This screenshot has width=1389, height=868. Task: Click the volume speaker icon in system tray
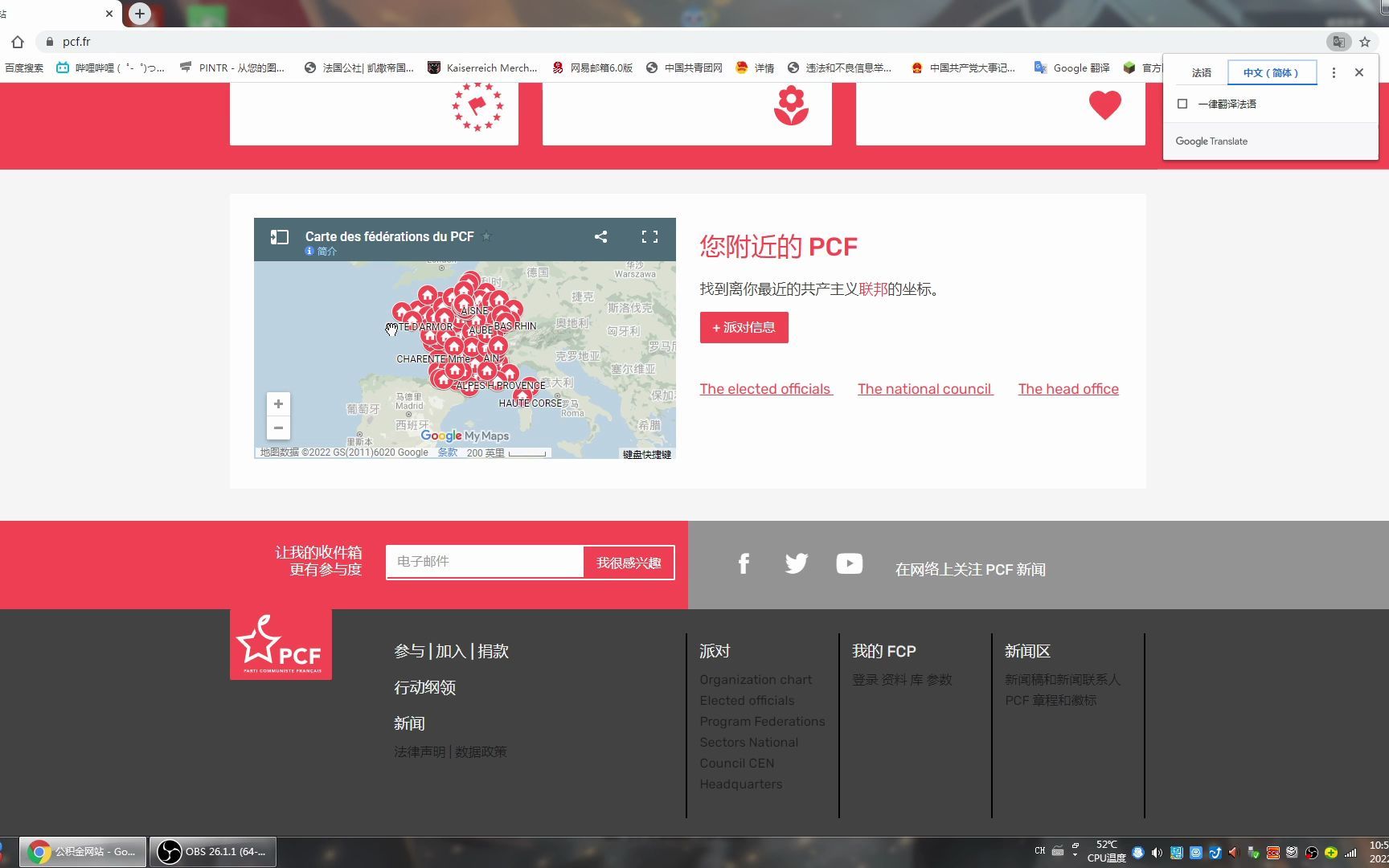tap(1157, 853)
